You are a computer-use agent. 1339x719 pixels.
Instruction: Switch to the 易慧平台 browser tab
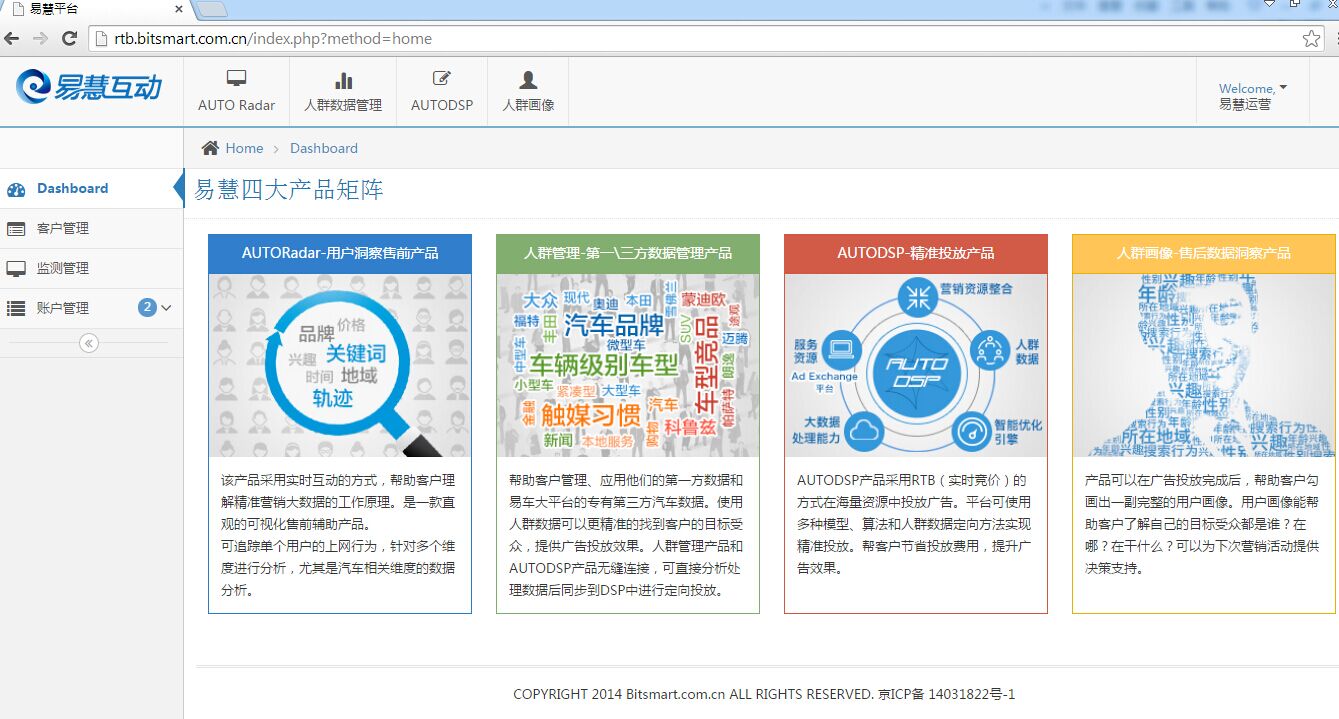95,10
